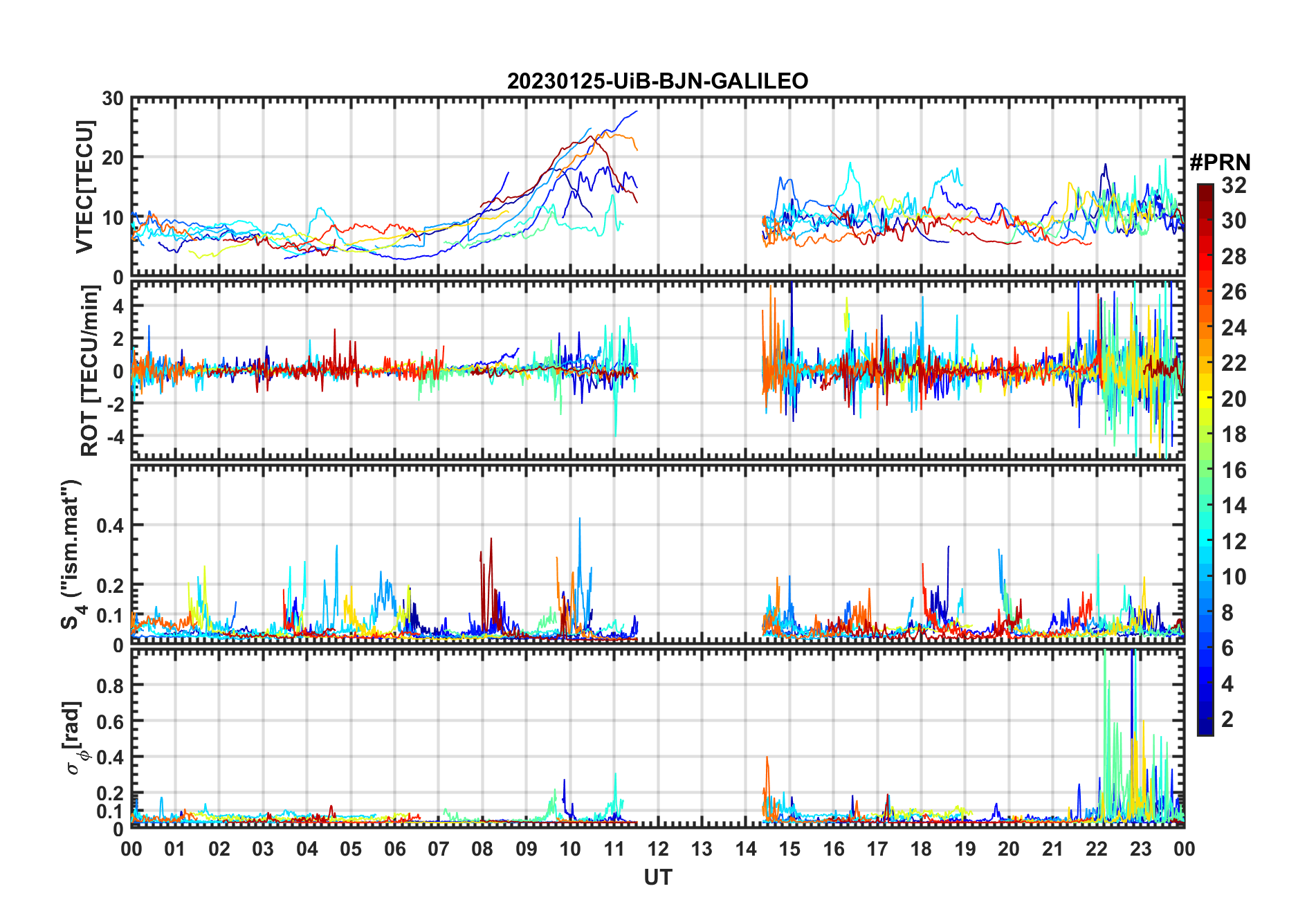Click inside the VTEC plot panel
Screen dimensions: 1316x920
(x=657, y=187)
